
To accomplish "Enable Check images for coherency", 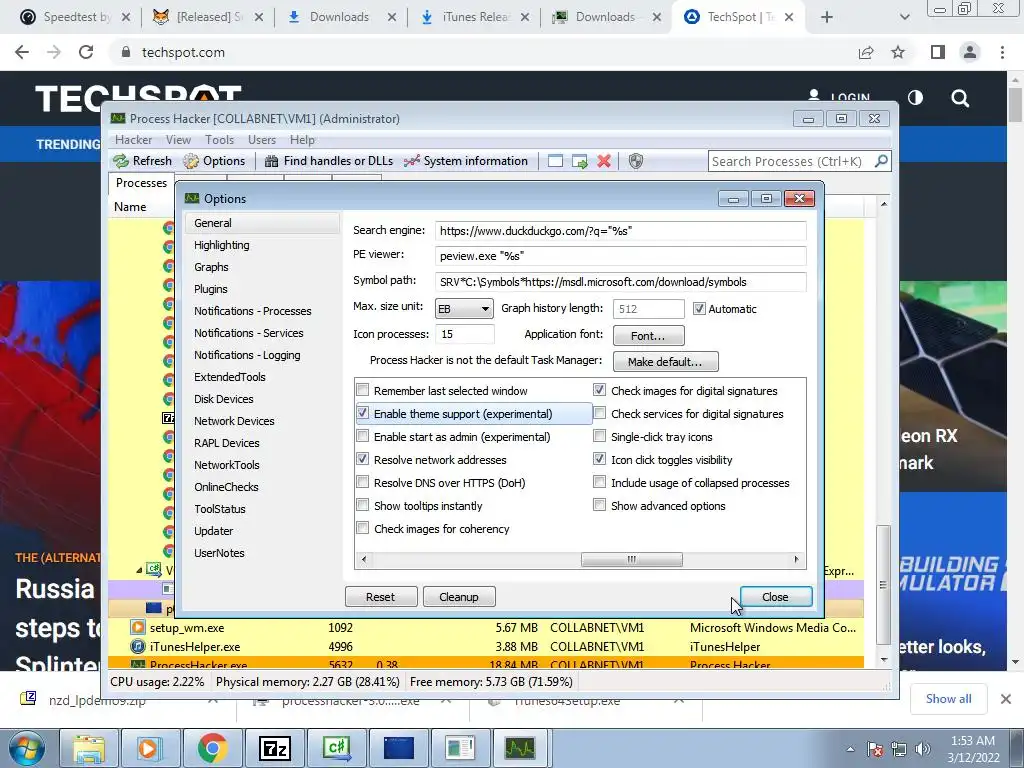I will (x=362, y=528).
